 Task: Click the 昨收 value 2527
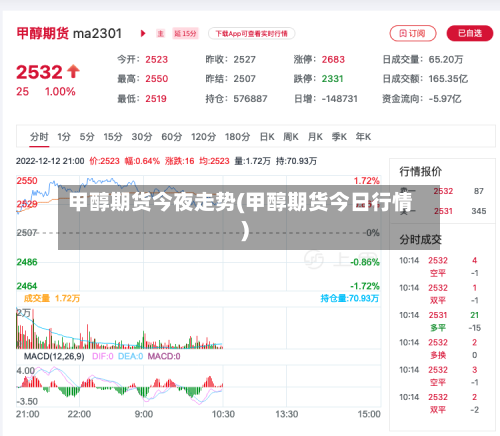pyautogui.click(x=244, y=59)
